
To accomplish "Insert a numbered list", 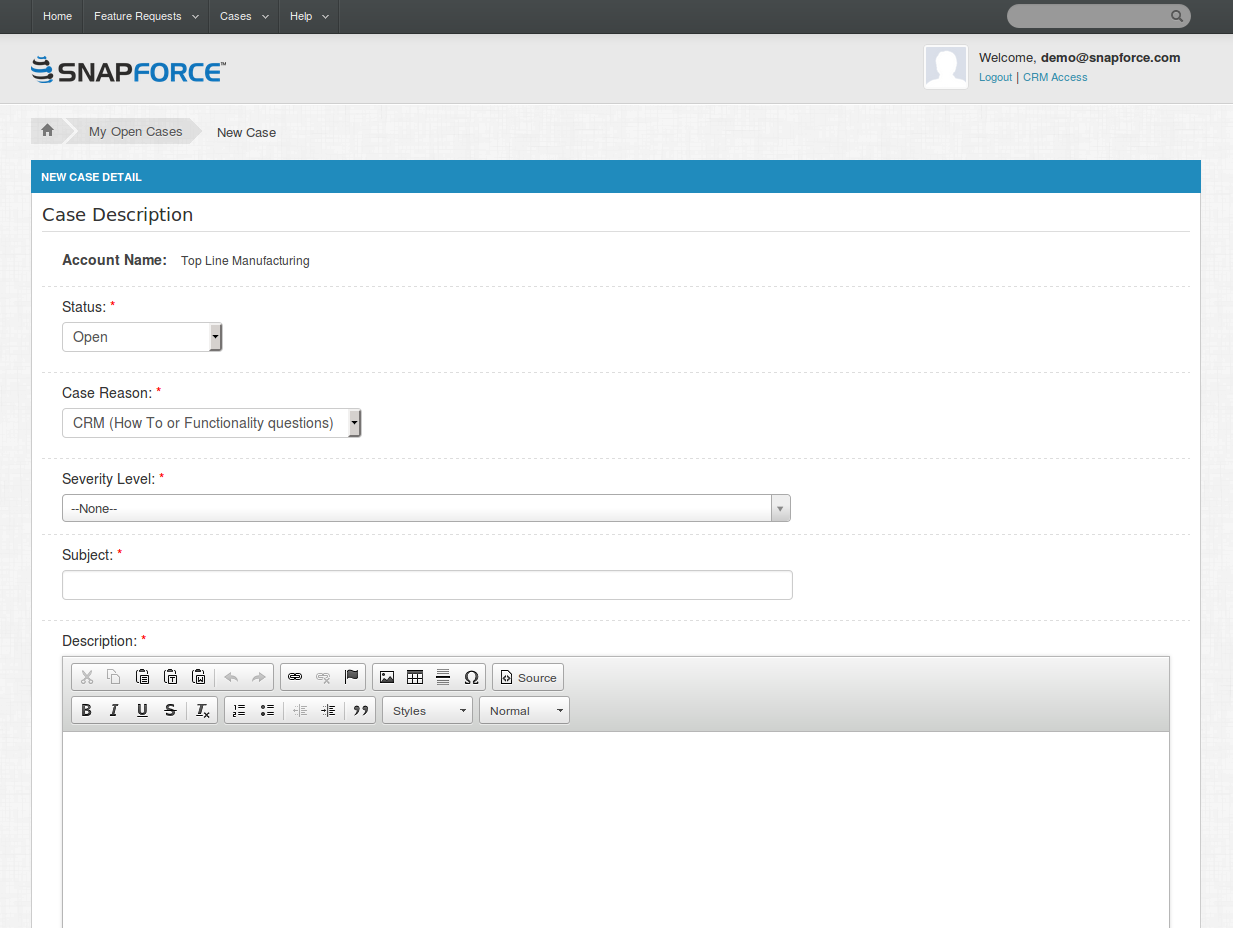I will [x=239, y=711].
